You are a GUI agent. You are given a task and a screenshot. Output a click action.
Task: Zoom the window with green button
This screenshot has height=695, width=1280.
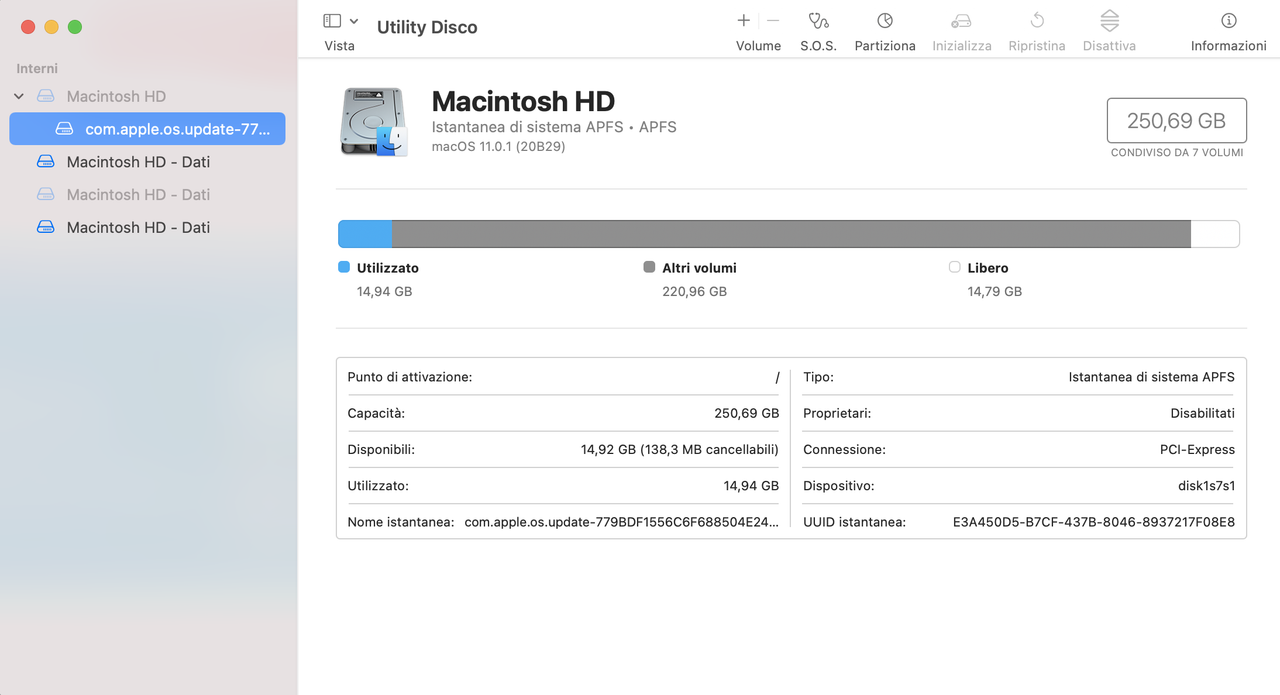pos(75,27)
